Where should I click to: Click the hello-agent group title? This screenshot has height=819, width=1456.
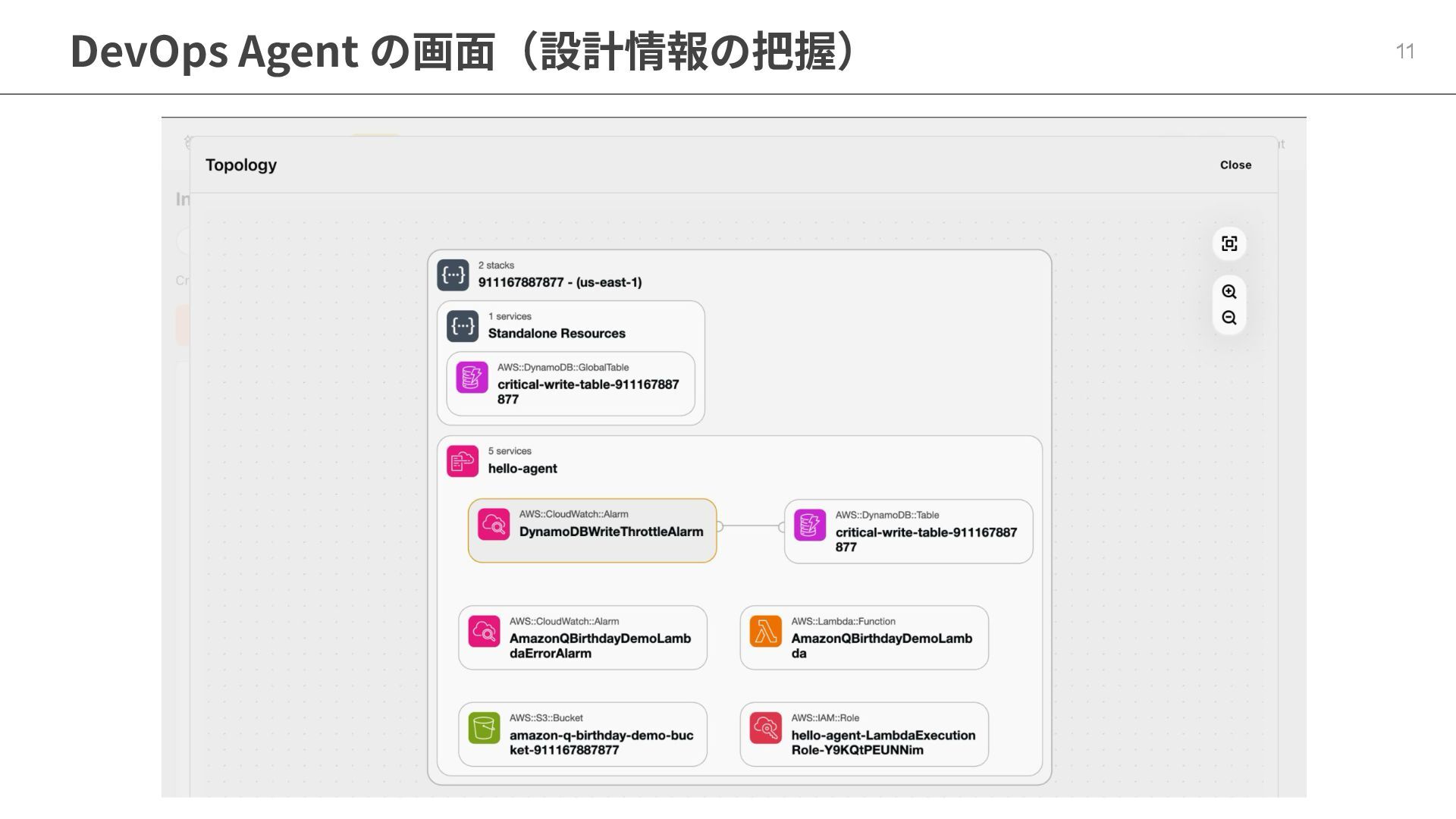click(522, 469)
